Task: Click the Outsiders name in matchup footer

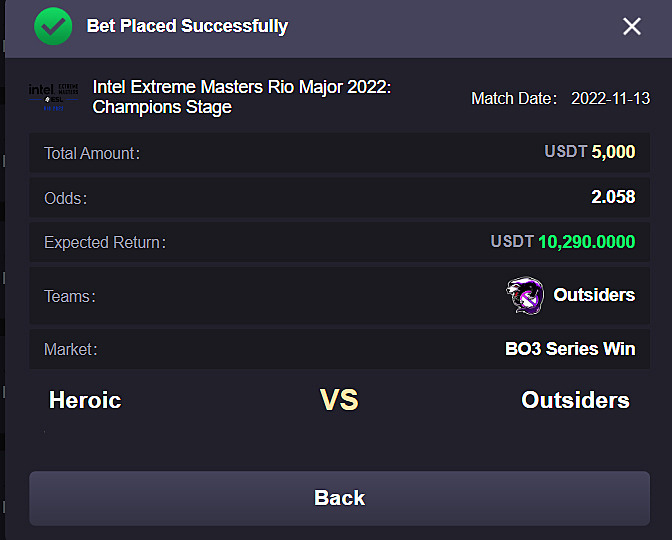Action: click(x=576, y=400)
